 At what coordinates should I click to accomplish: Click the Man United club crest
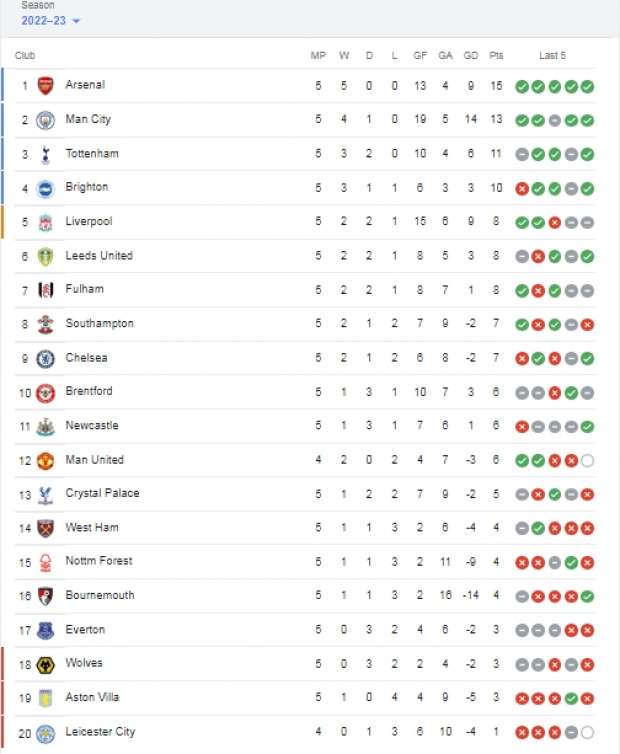tap(45, 461)
